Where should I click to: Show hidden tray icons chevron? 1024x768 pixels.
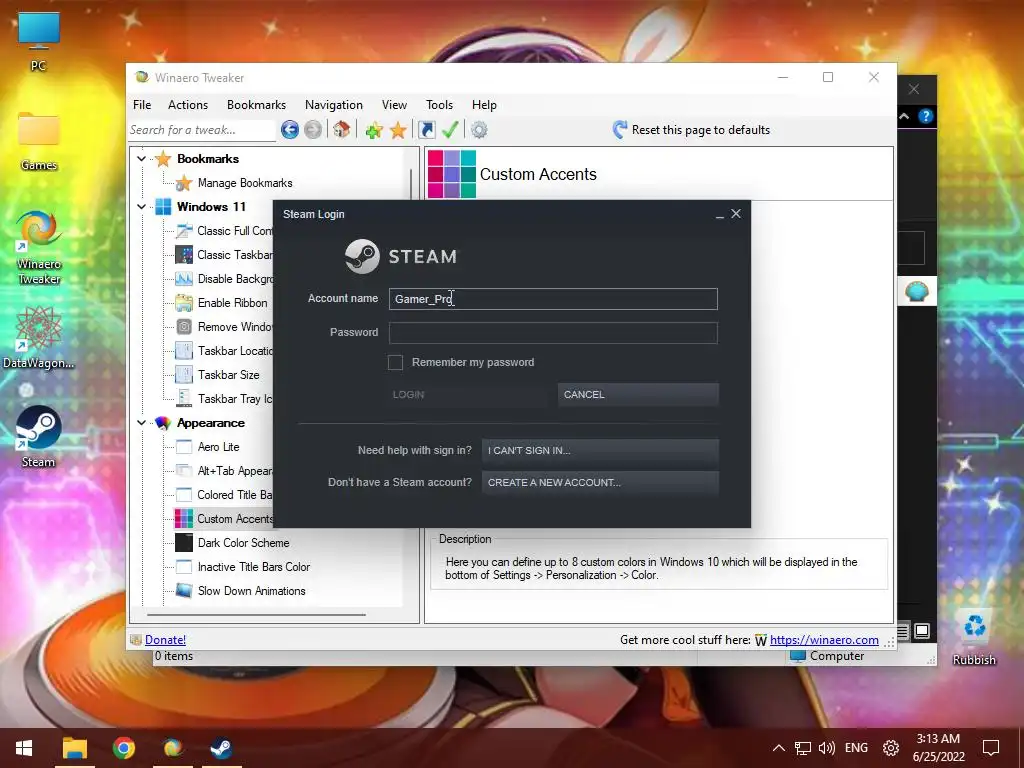[778, 748]
